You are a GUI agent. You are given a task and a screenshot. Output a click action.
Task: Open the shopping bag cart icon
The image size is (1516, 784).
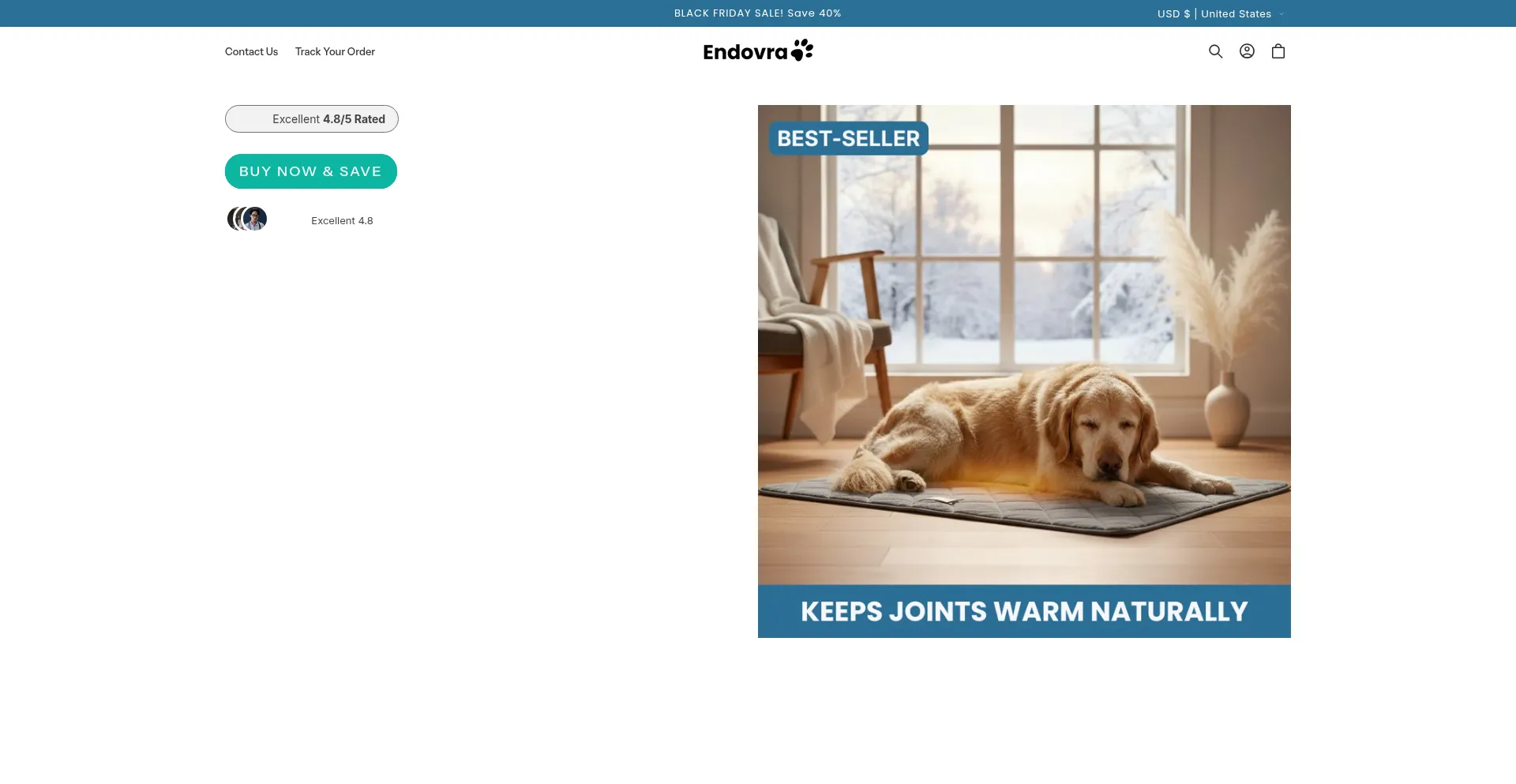1278,51
